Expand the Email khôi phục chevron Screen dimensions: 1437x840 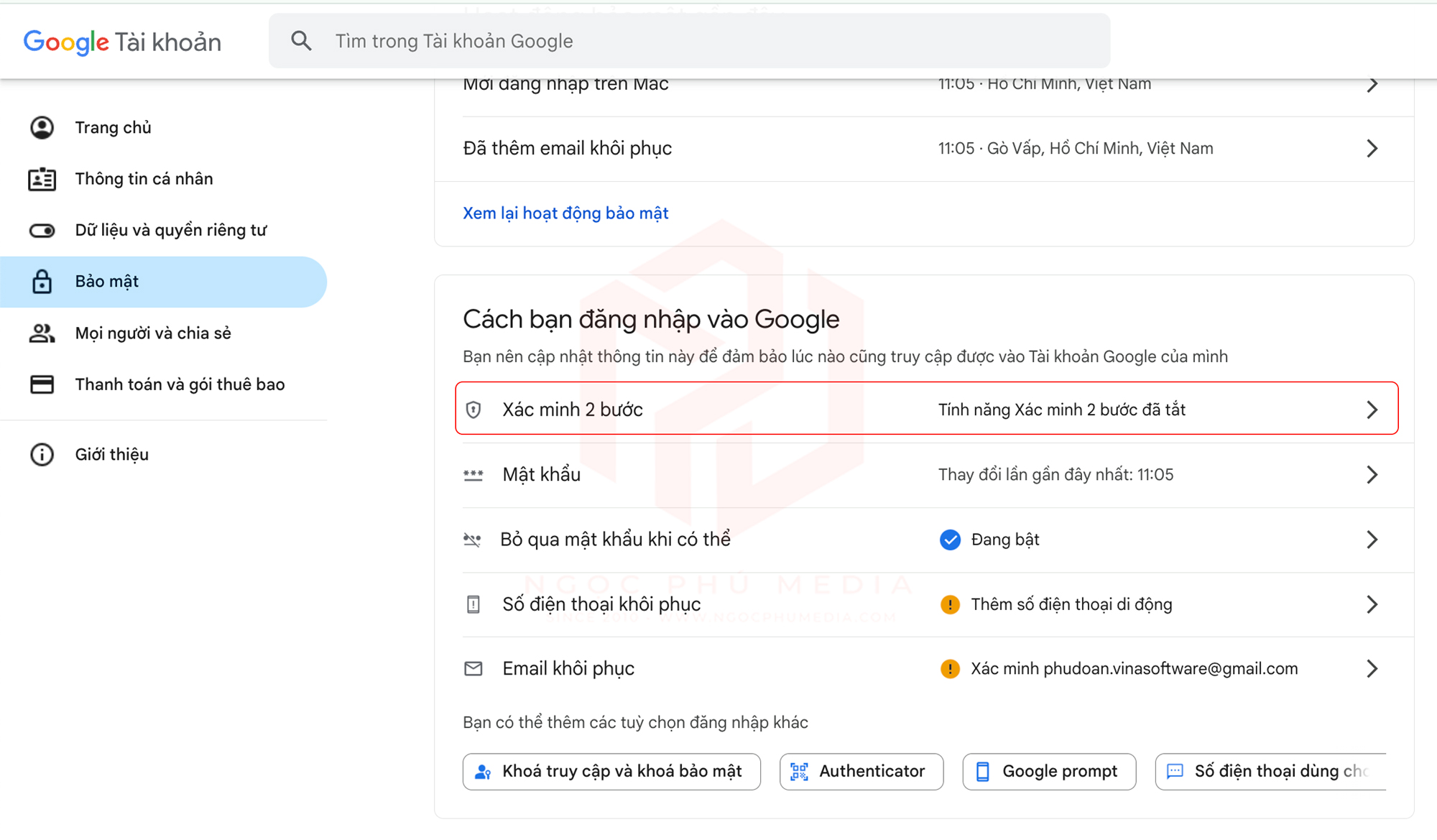point(1372,669)
